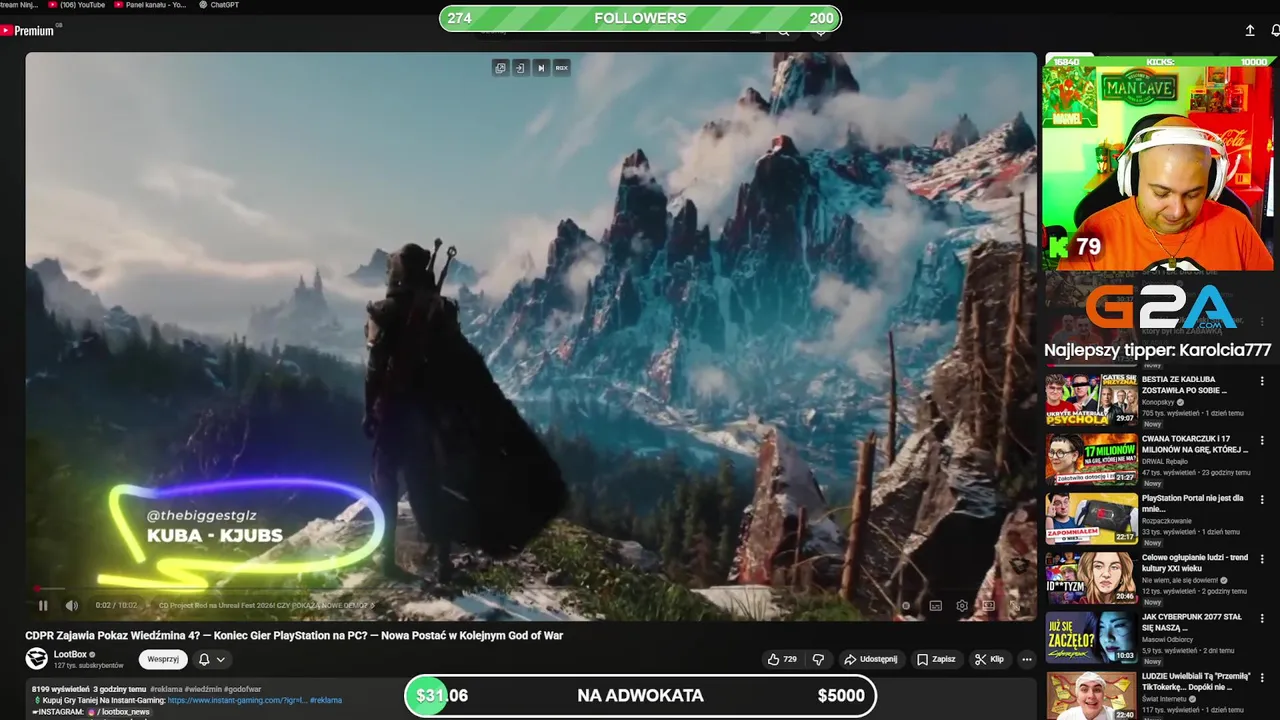This screenshot has width=1280, height=720.
Task: Toggle autoplay switch in player controls
Action: pyautogui.click(x=906, y=605)
